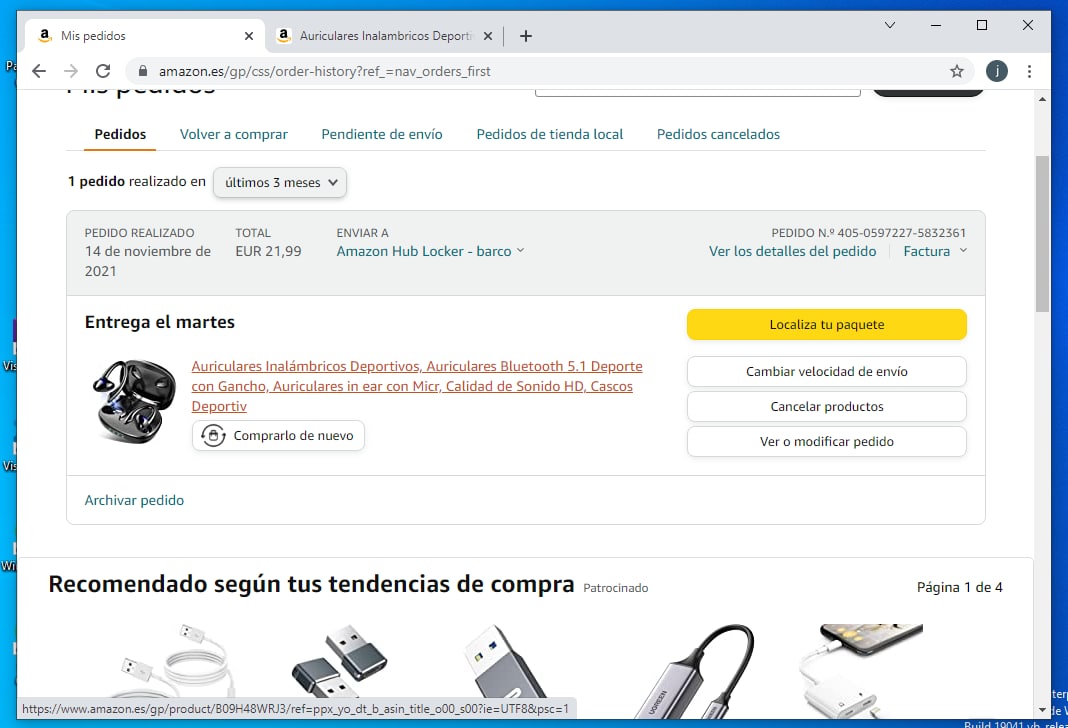Screen dimensions: 1068x728
Task: Open a new browser tab
Action: click(525, 36)
